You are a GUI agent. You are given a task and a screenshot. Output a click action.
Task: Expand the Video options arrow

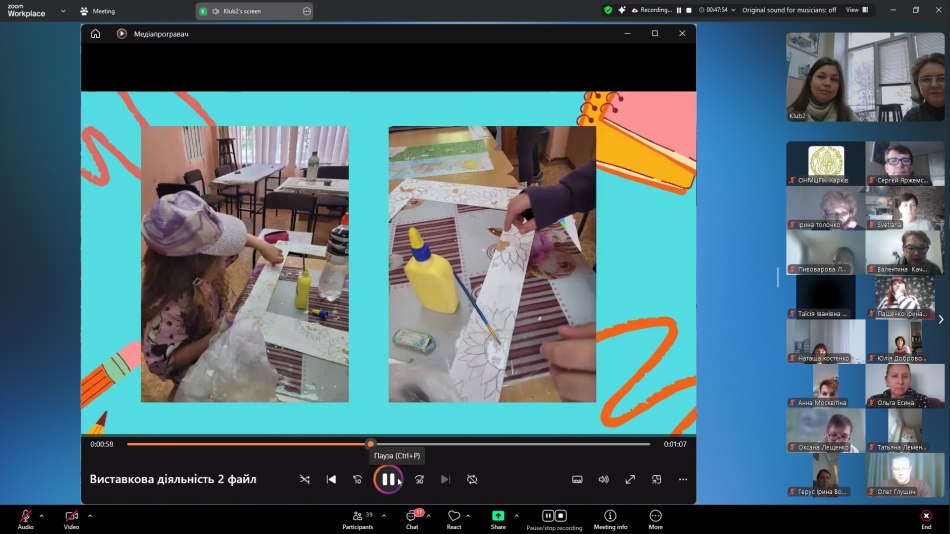(90, 516)
